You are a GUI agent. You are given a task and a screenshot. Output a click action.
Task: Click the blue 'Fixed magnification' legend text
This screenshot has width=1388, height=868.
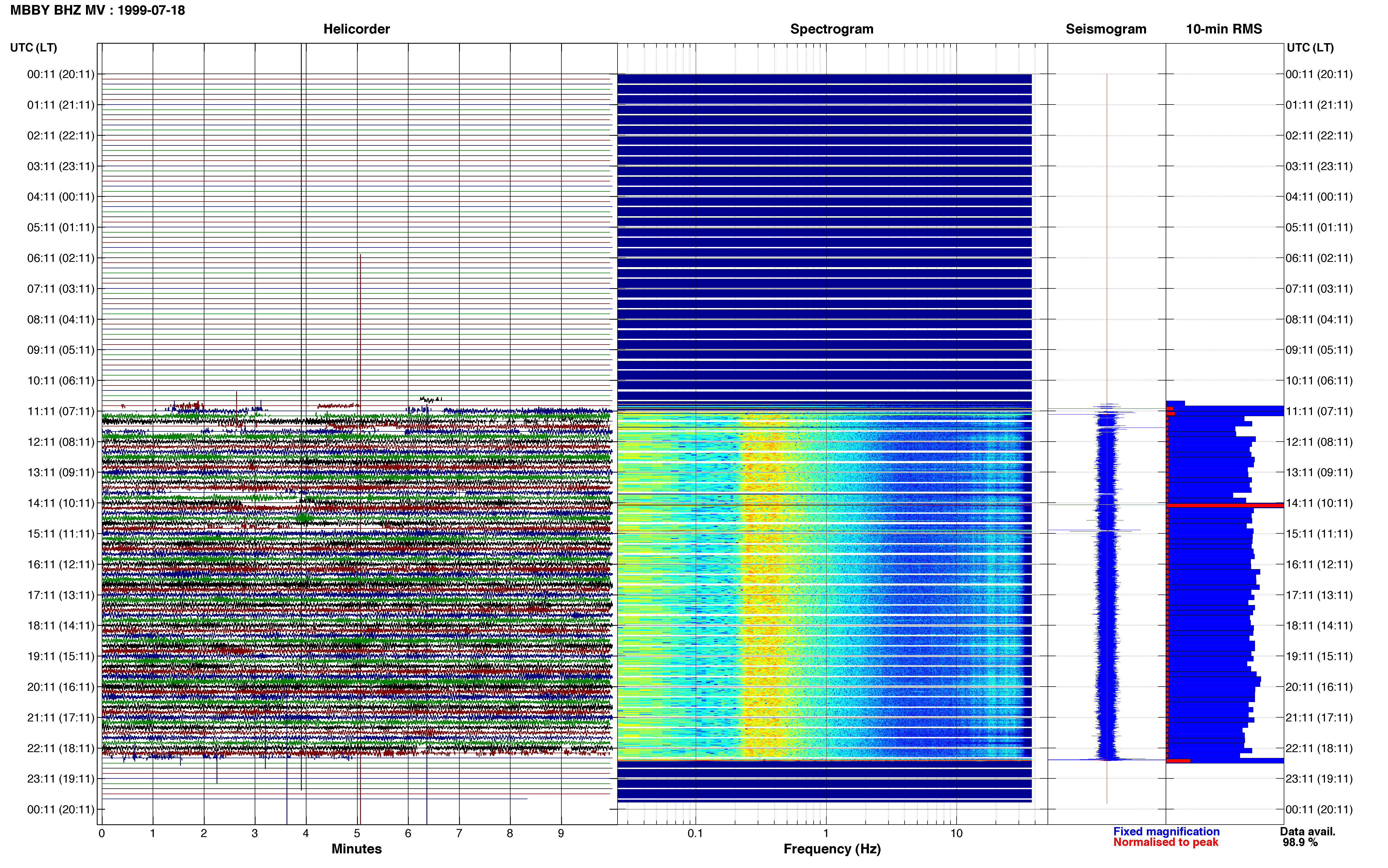click(1166, 832)
